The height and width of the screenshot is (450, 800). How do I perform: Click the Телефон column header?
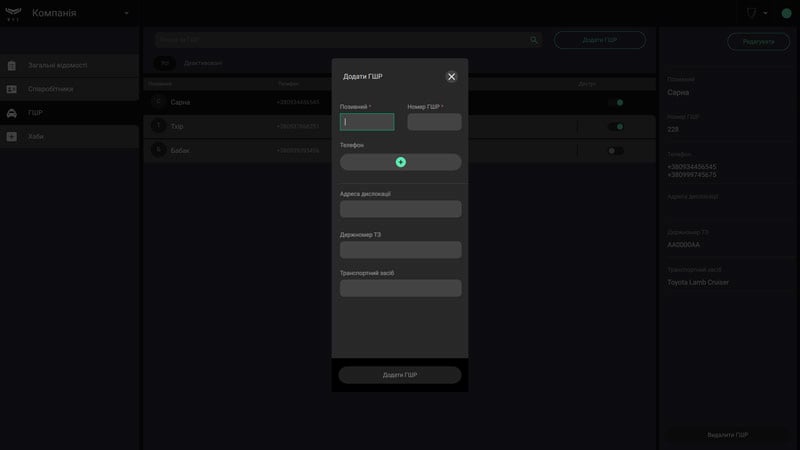point(288,84)
